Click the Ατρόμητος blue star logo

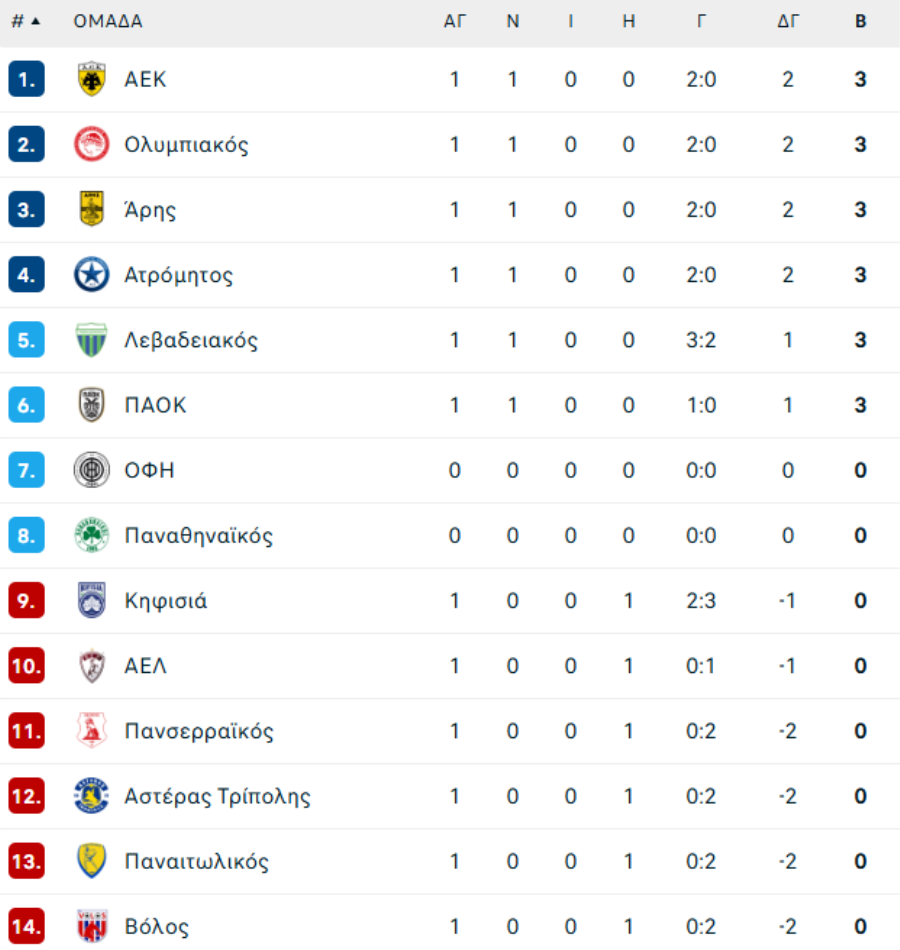tap(92, 274)
